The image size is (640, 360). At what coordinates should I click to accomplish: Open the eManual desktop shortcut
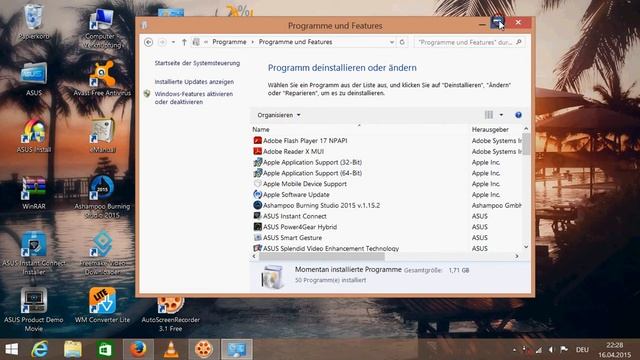pyautogui.click(x=102, y=136)
